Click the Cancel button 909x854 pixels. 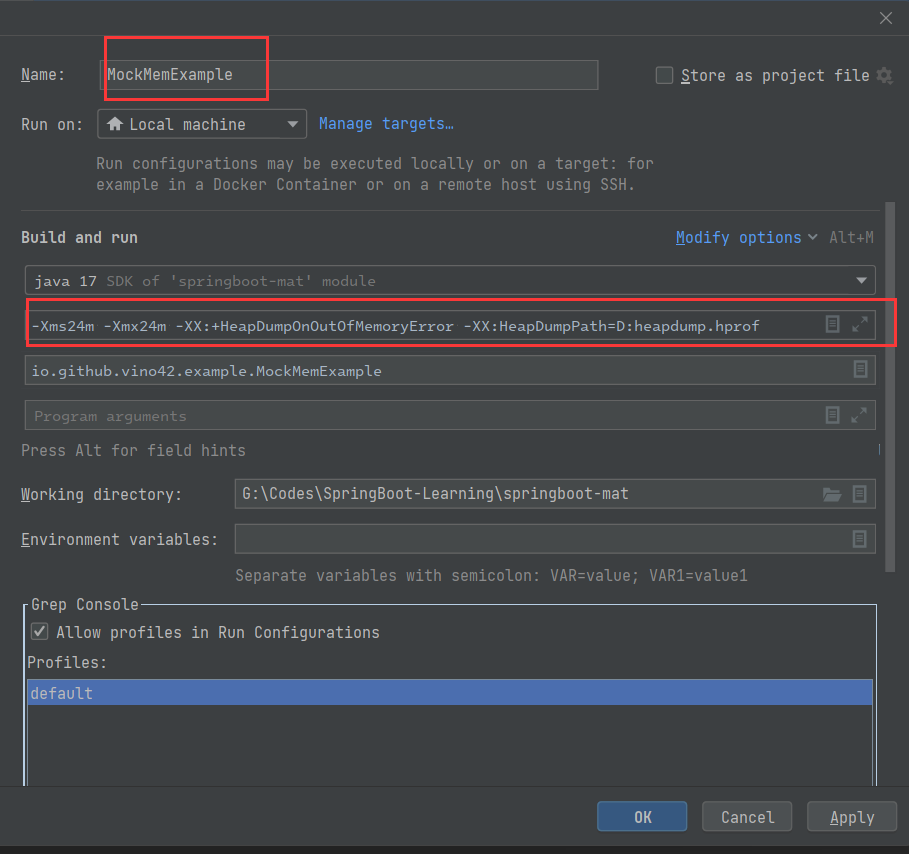click(x=747, y=817)
